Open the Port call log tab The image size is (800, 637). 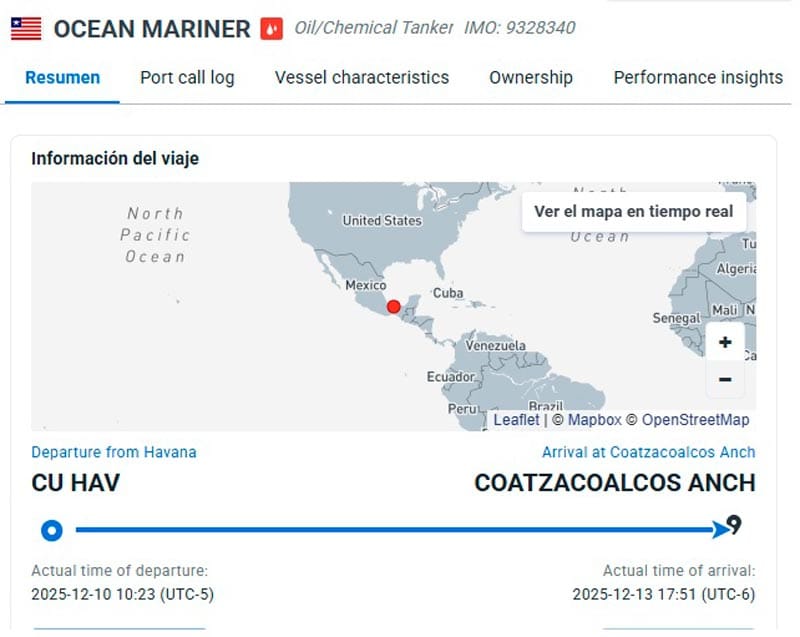[187, 77]
